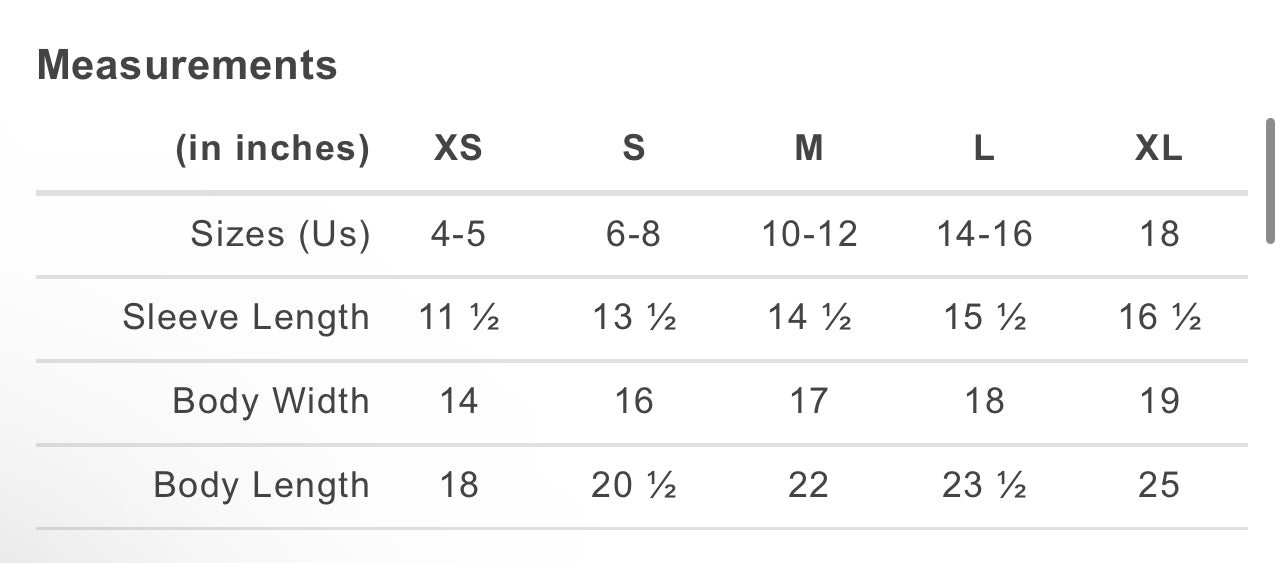Select the S column header
Image resolution: width=1284 pixels, height=563 pixels.
(x=634, y=149)
